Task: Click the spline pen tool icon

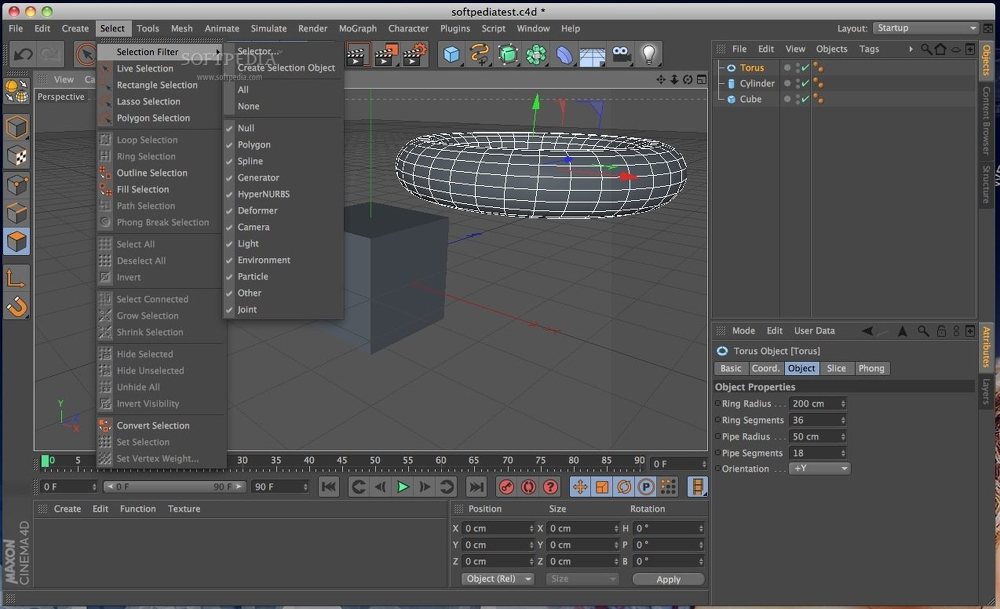Action: click(480, 55)
